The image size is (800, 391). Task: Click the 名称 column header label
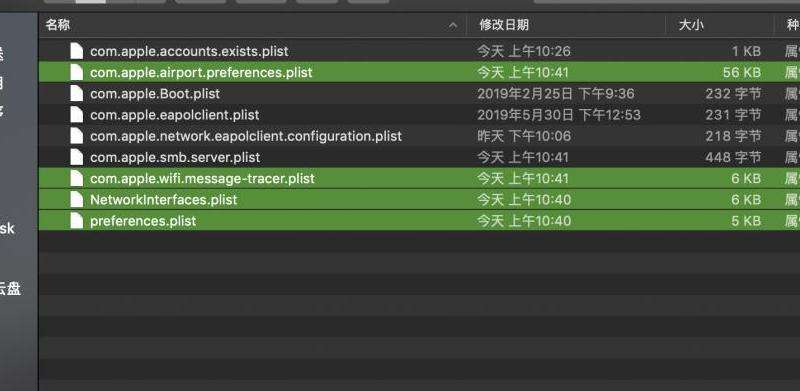(58, 25)
